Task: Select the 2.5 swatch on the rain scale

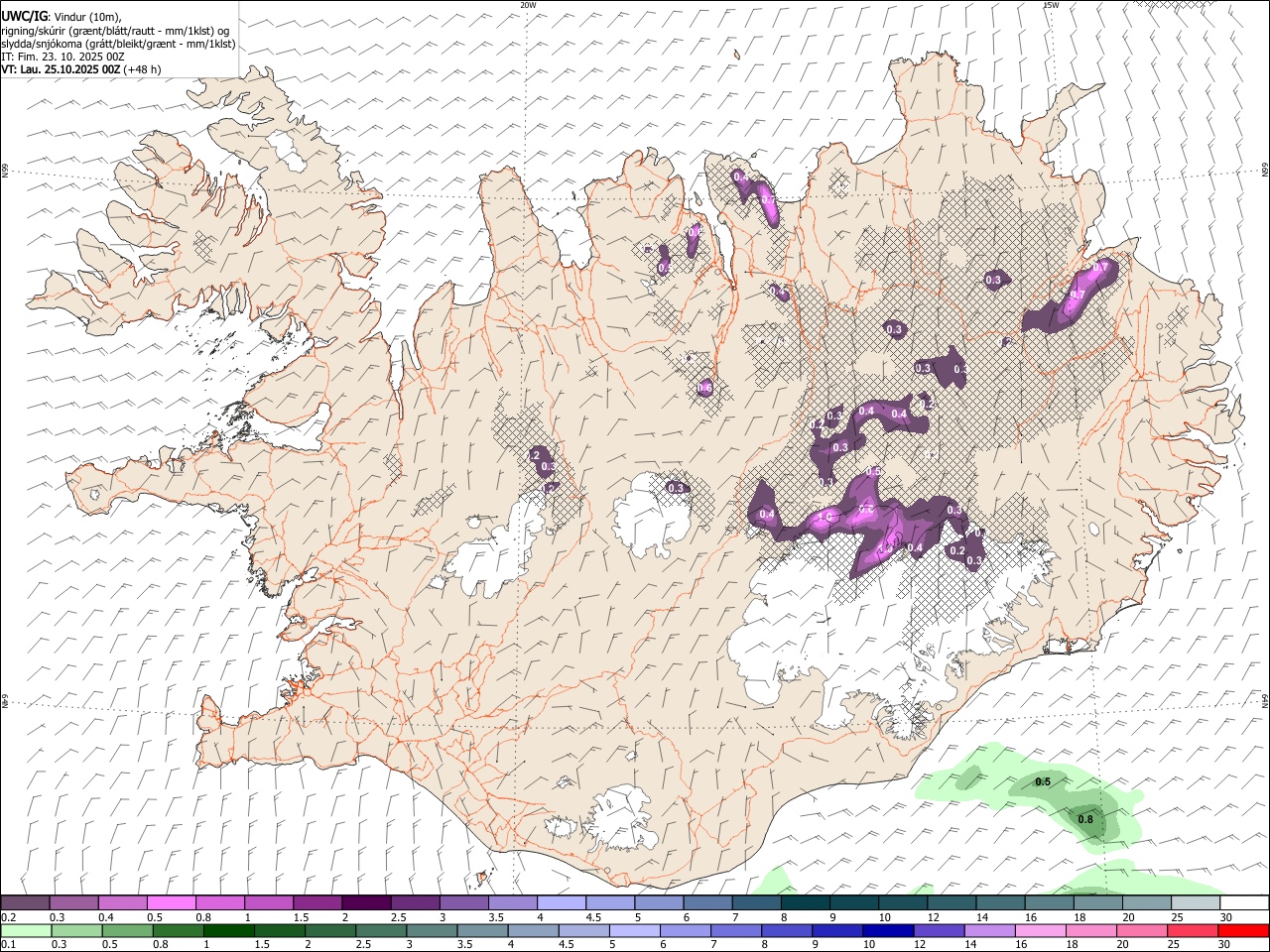Action: [x=381, y=930]
